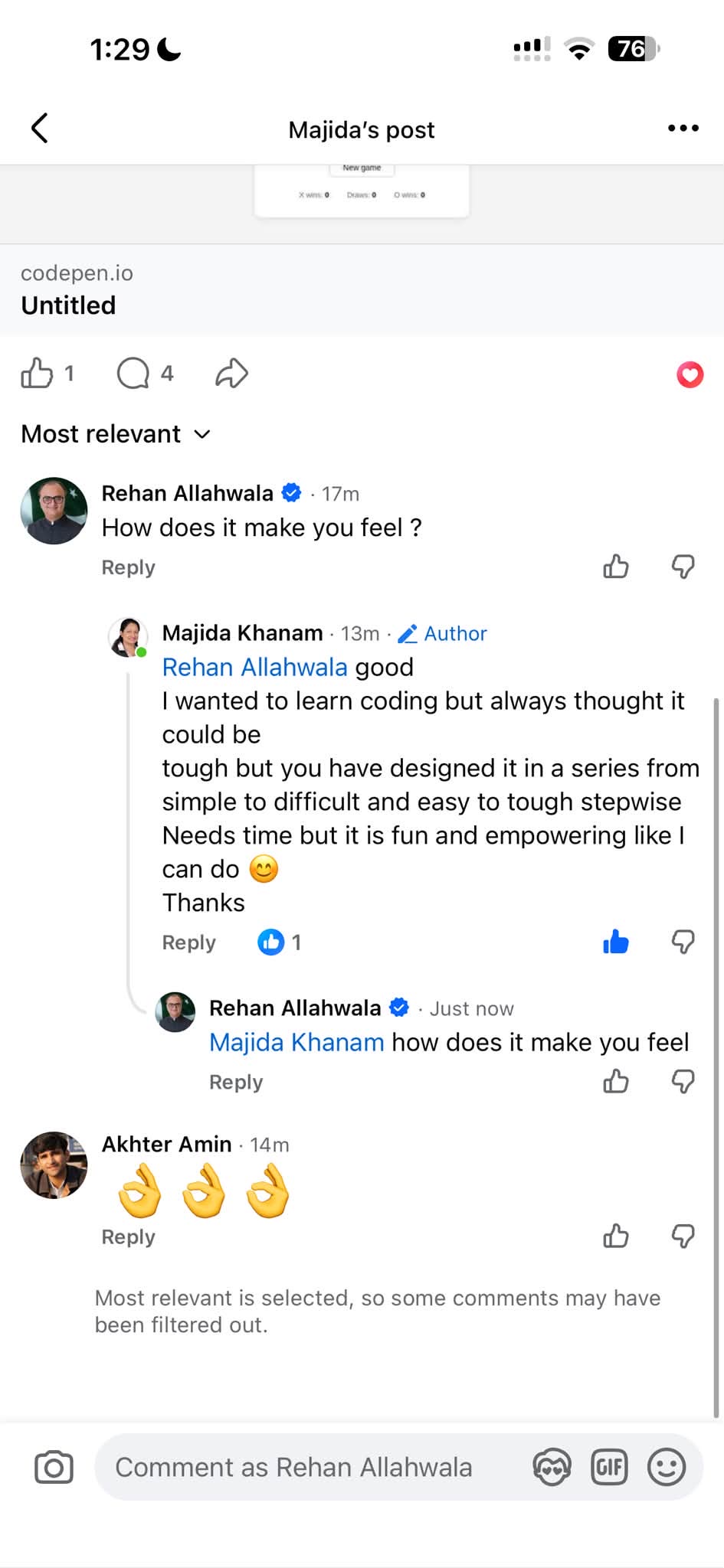Open the Rehan Allahwala mention link in Majida's reply
724x1568 pixels.
[x=254, y=668]
